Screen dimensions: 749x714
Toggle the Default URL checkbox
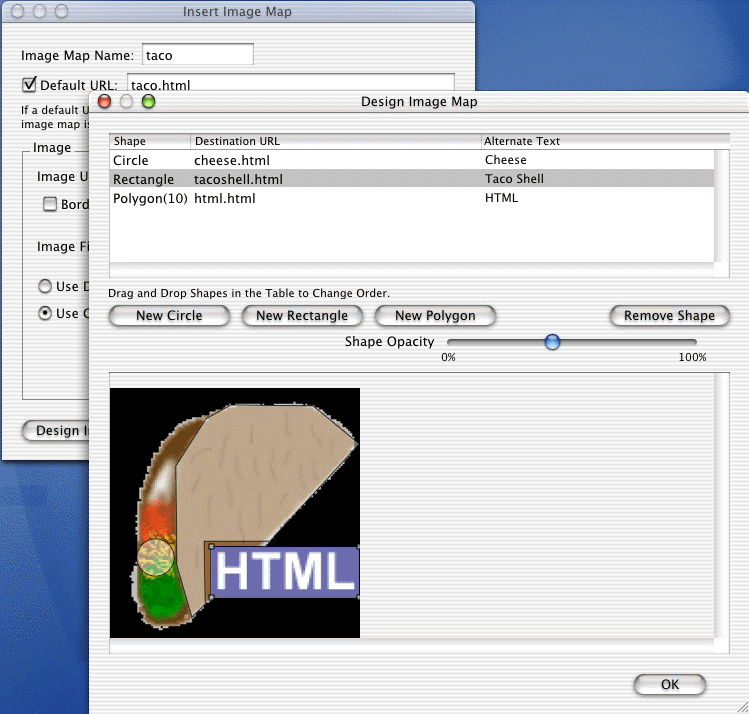pos(29,85)
